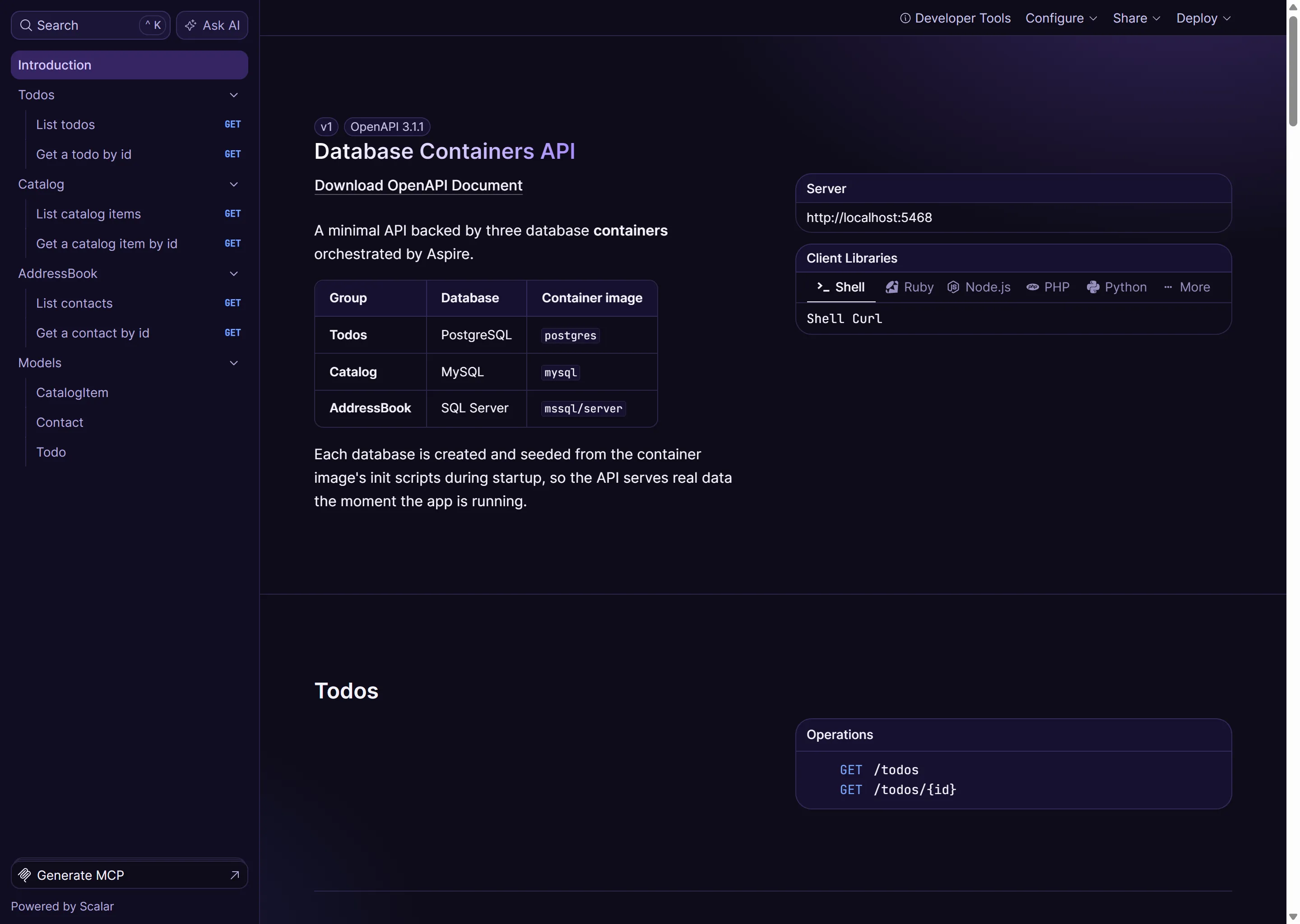Click the Developer Tools info icon
Image resolution: width=1300 pixels, height=924 pixels.
(905, 18)
